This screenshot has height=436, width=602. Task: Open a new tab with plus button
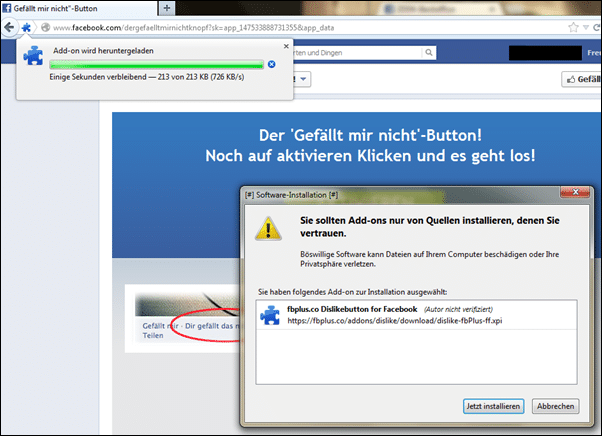pyautogui.click(x=167, y=8)
